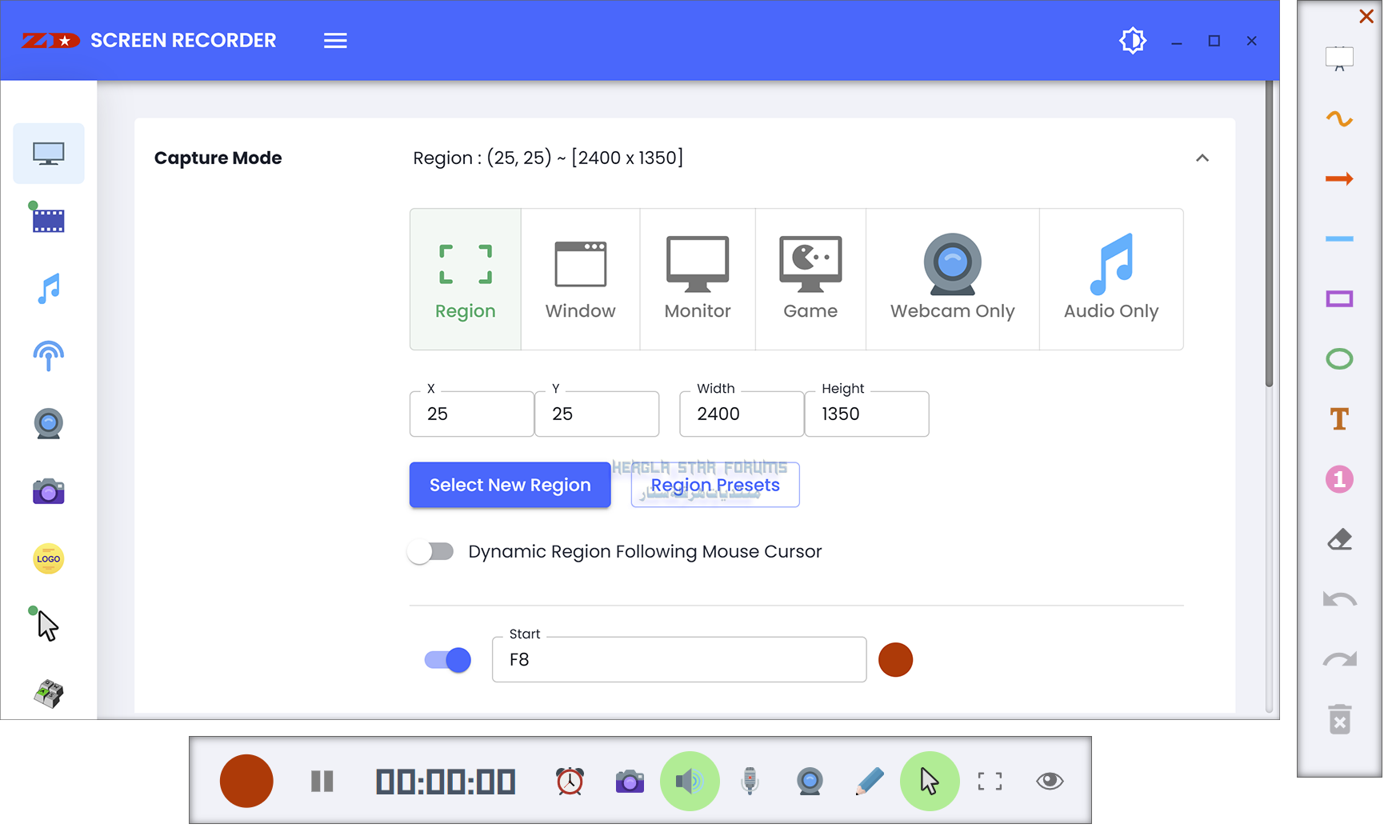The image size is (1400, 840).
Task: Take a screenshot from the recording toolbar
Action: tap(630, 782)
